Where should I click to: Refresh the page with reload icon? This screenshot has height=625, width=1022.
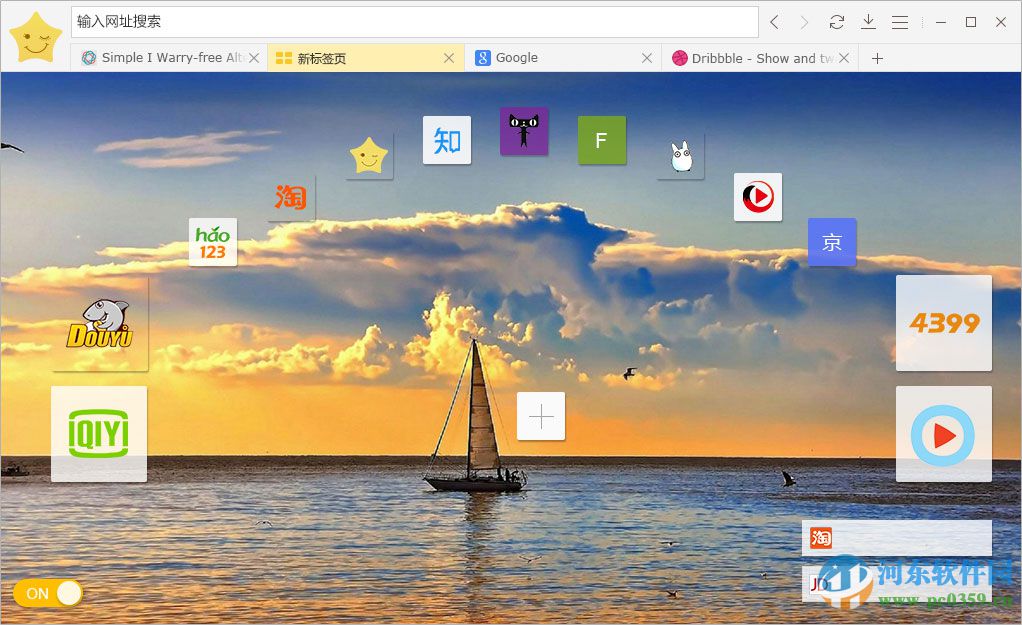coord(836,22)
